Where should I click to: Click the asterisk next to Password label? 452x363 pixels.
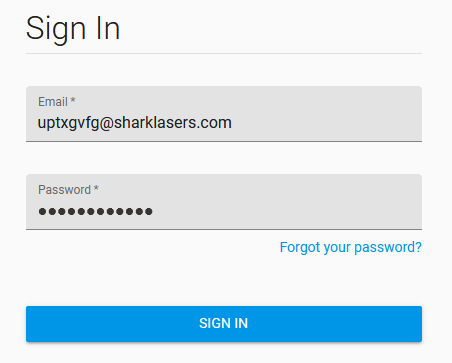(96, 188)
